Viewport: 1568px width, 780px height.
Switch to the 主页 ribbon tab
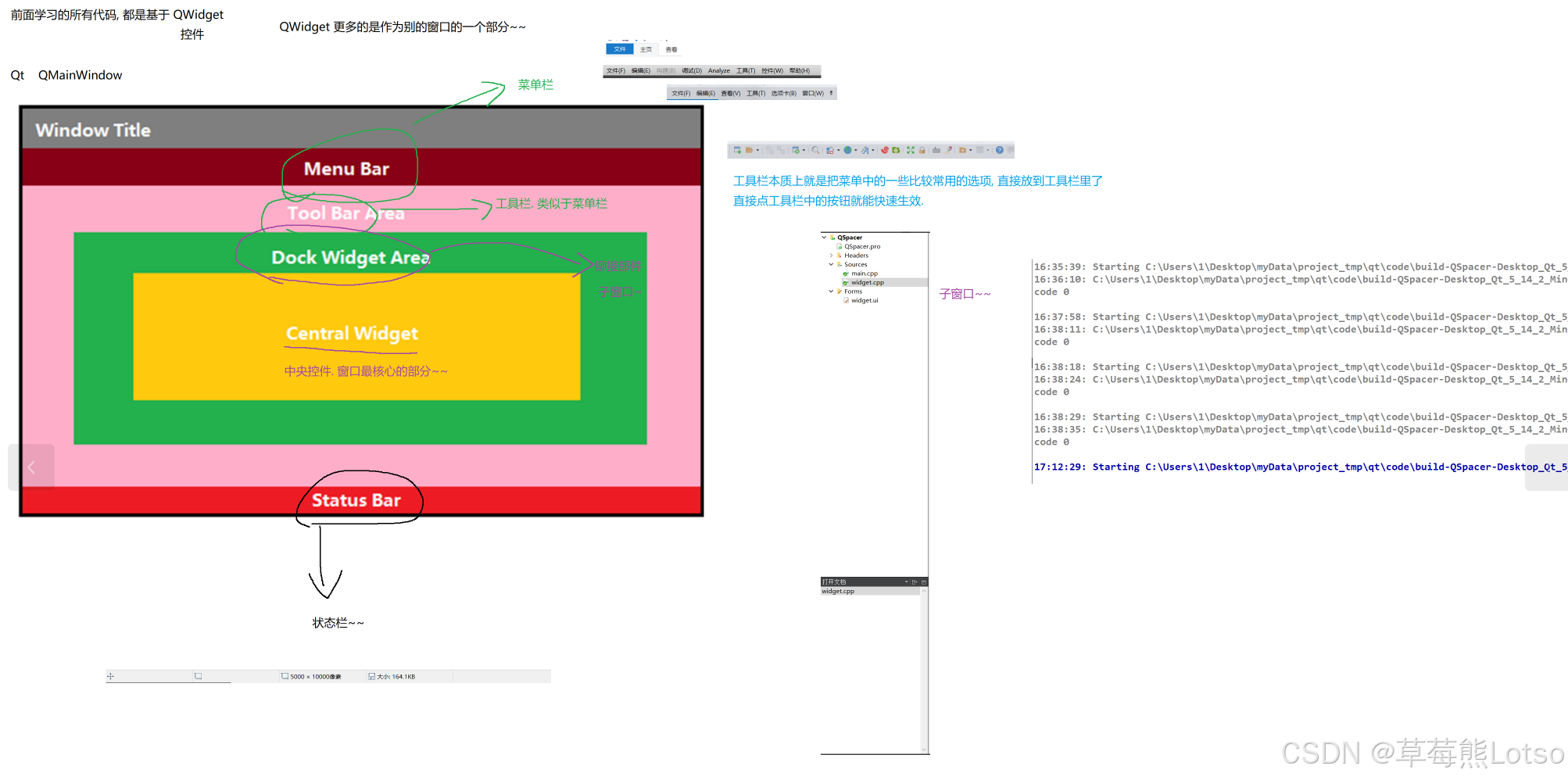[x=646, y=49]
